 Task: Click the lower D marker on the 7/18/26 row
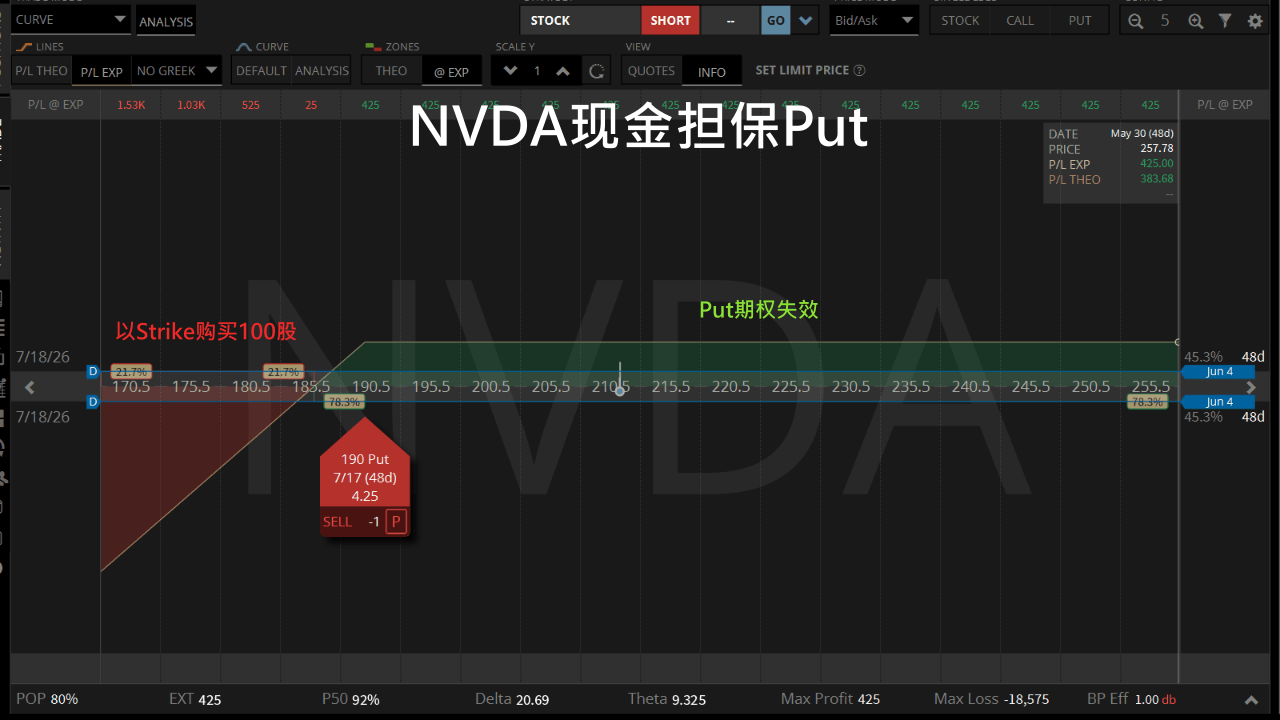click(x=93, y=402)
